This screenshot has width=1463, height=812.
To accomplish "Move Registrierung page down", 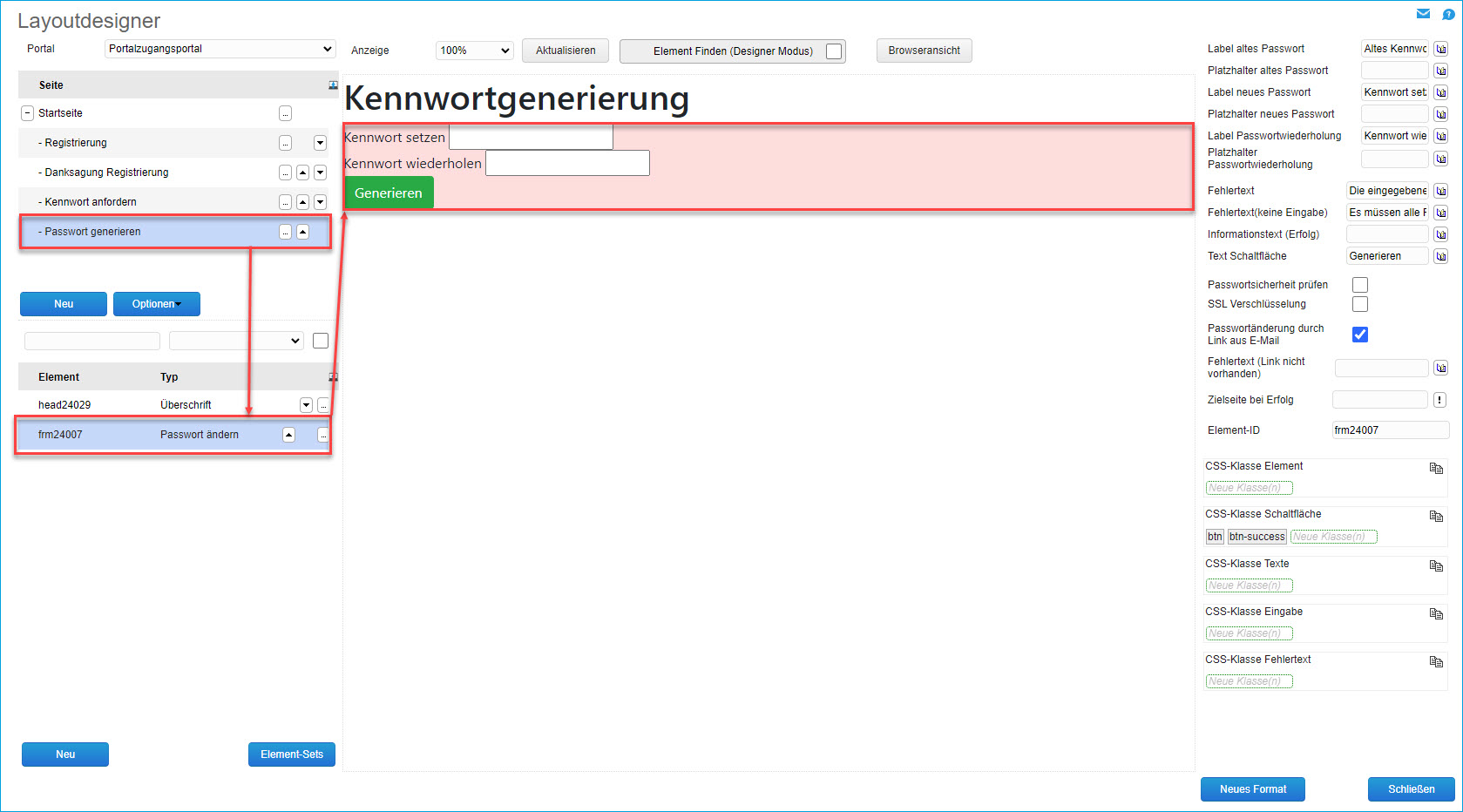I will tap(320, 143).
